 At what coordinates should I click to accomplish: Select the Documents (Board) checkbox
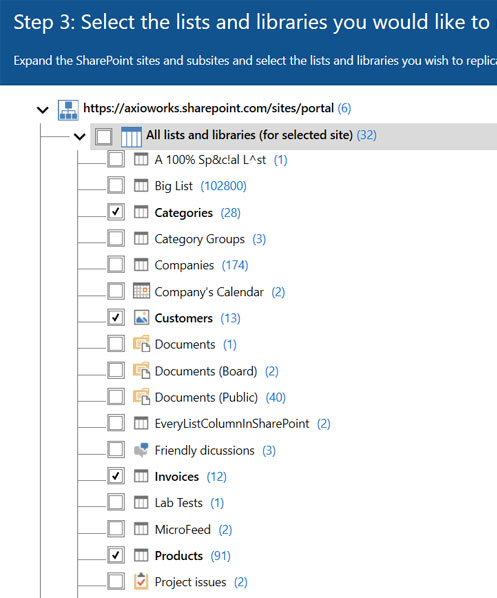pyautogui.click(x=116, y=370)
